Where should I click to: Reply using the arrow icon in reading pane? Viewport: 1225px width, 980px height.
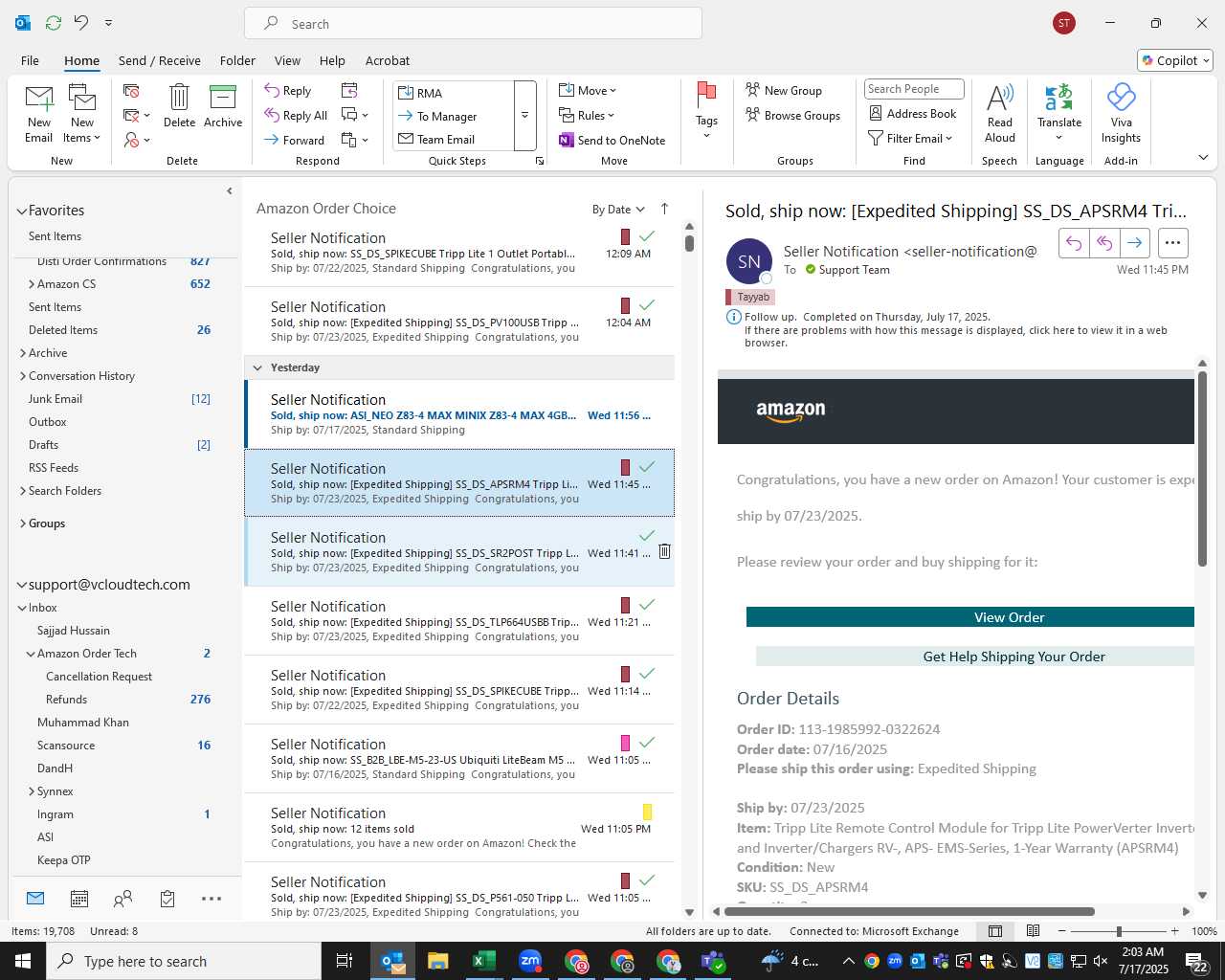click(x=1074, y=243)
